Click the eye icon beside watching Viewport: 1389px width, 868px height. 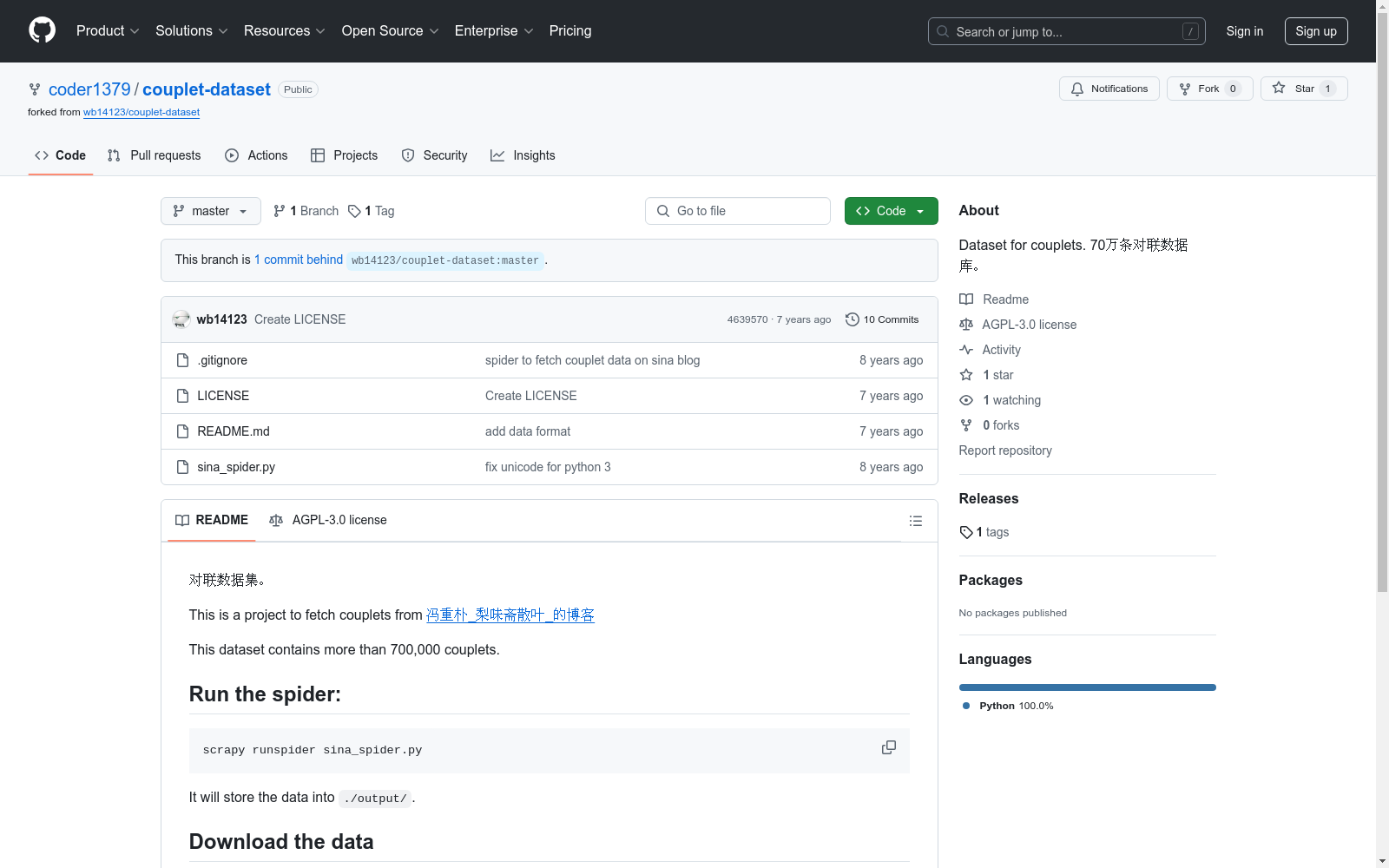pyautogui.click(x=966, y=400)
